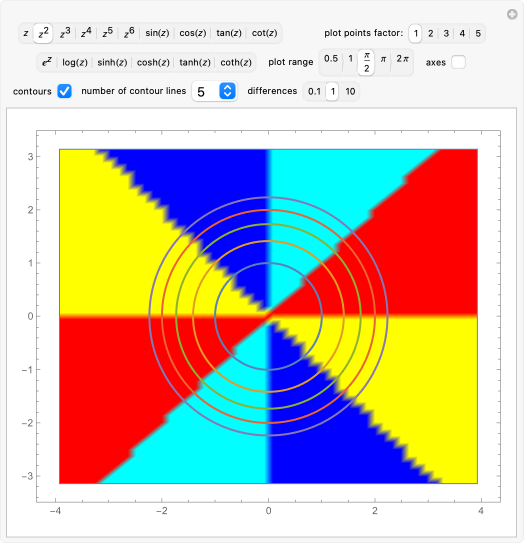Set plot points factor to 3
Viewport: 524px width, 544px height.
(446, 34)
